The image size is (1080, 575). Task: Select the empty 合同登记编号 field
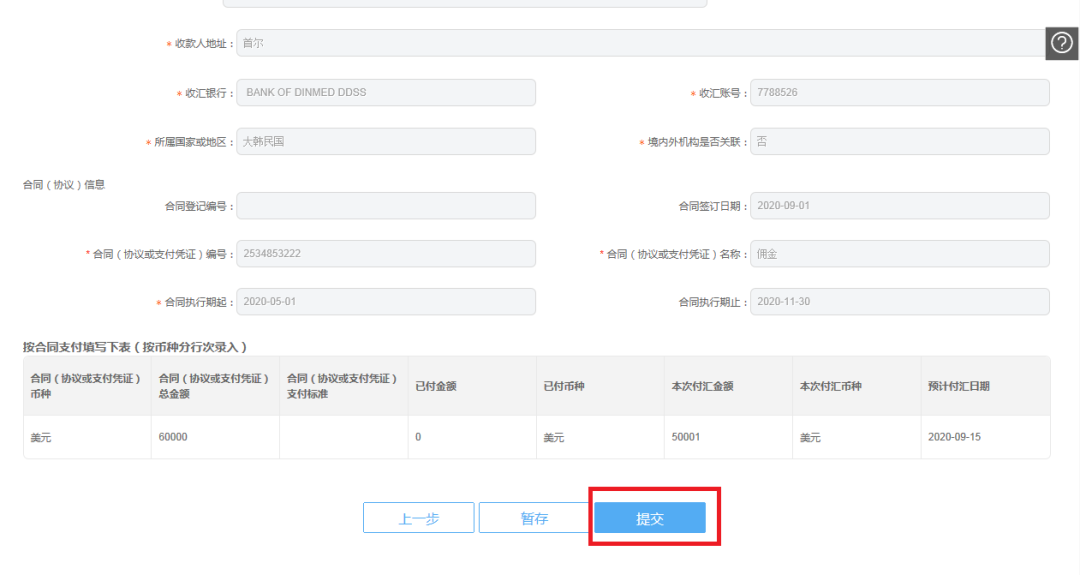(386, 206)
